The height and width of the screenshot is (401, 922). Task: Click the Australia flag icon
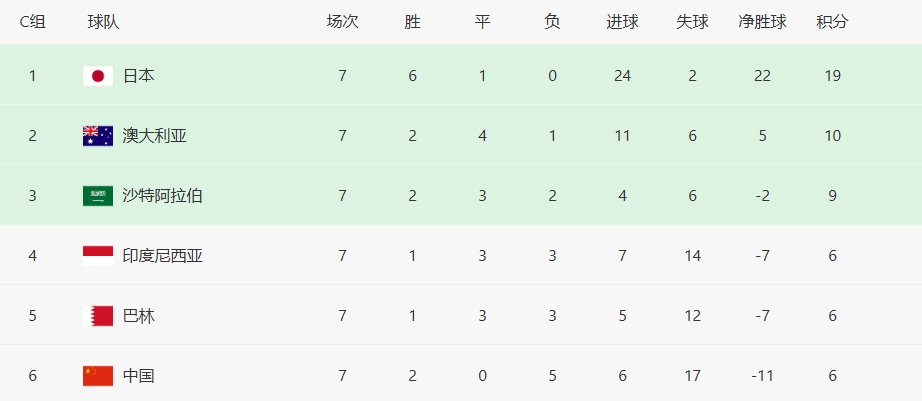[x=98, y=136]
